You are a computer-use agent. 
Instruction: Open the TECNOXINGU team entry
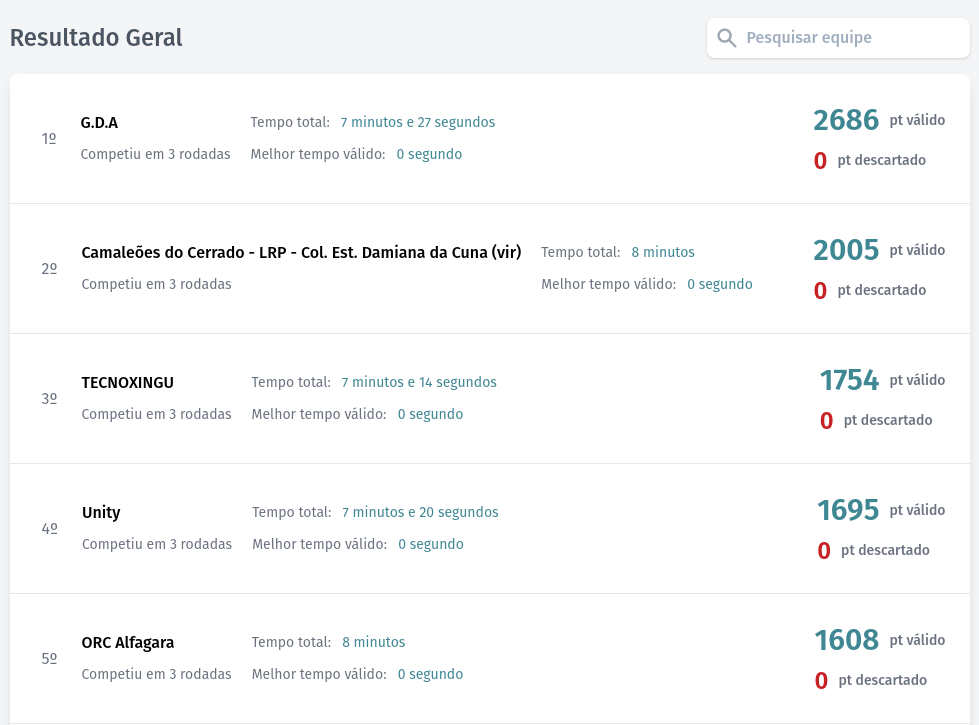click(128, 382)
